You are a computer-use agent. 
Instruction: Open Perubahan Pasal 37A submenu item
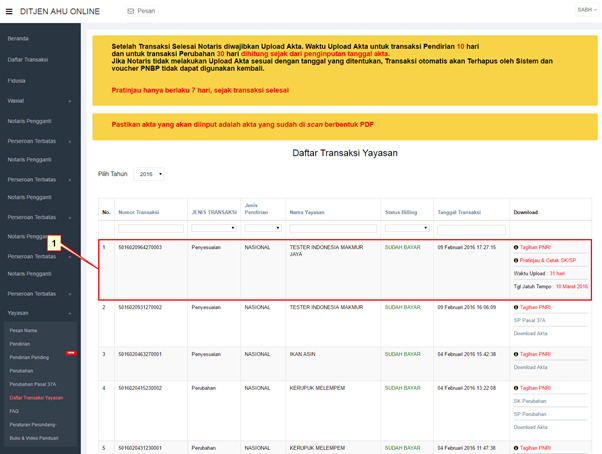(34, 384)
